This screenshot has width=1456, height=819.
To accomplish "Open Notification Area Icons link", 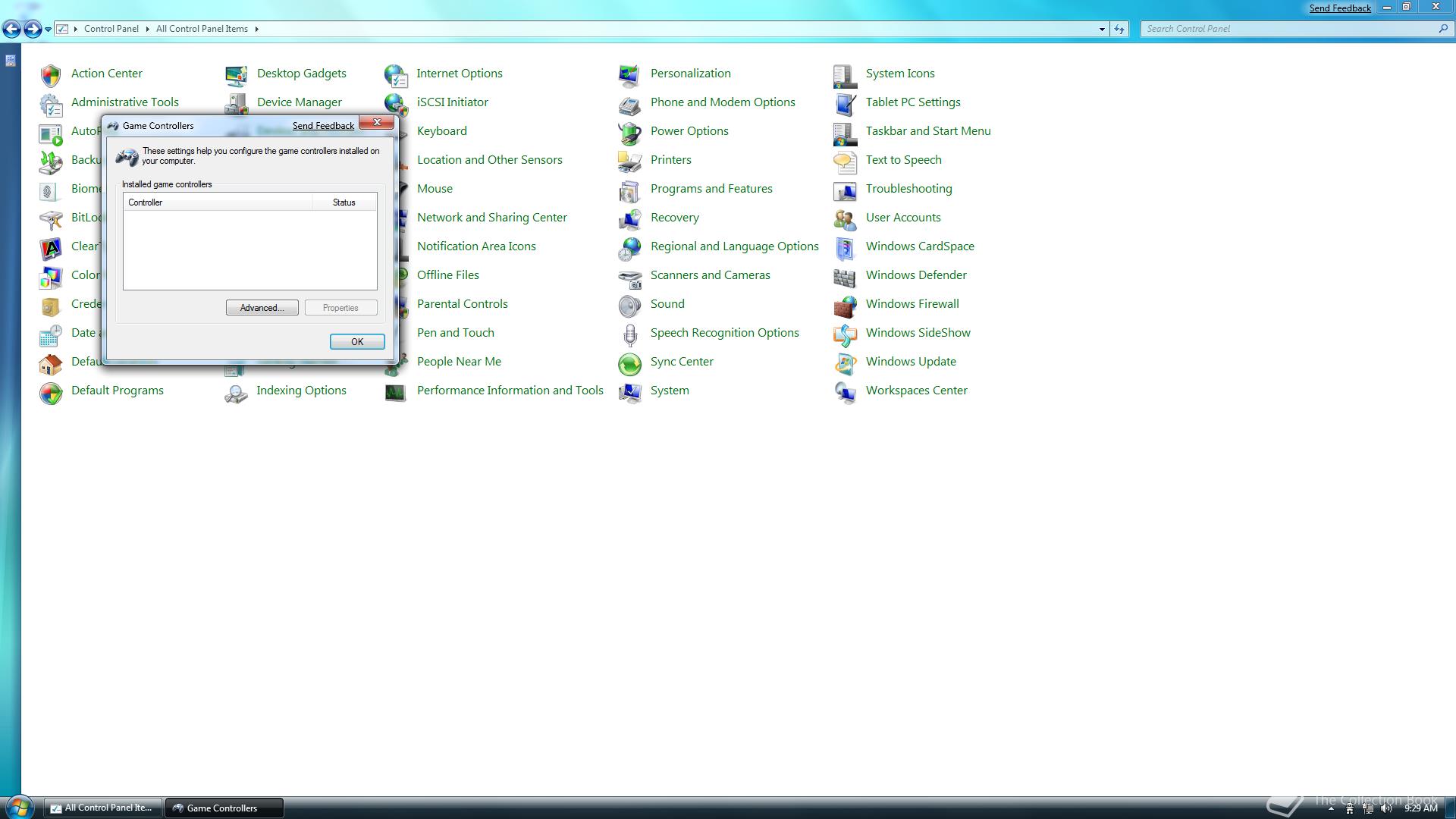I will pyautogui.click(x=476, y=246).
